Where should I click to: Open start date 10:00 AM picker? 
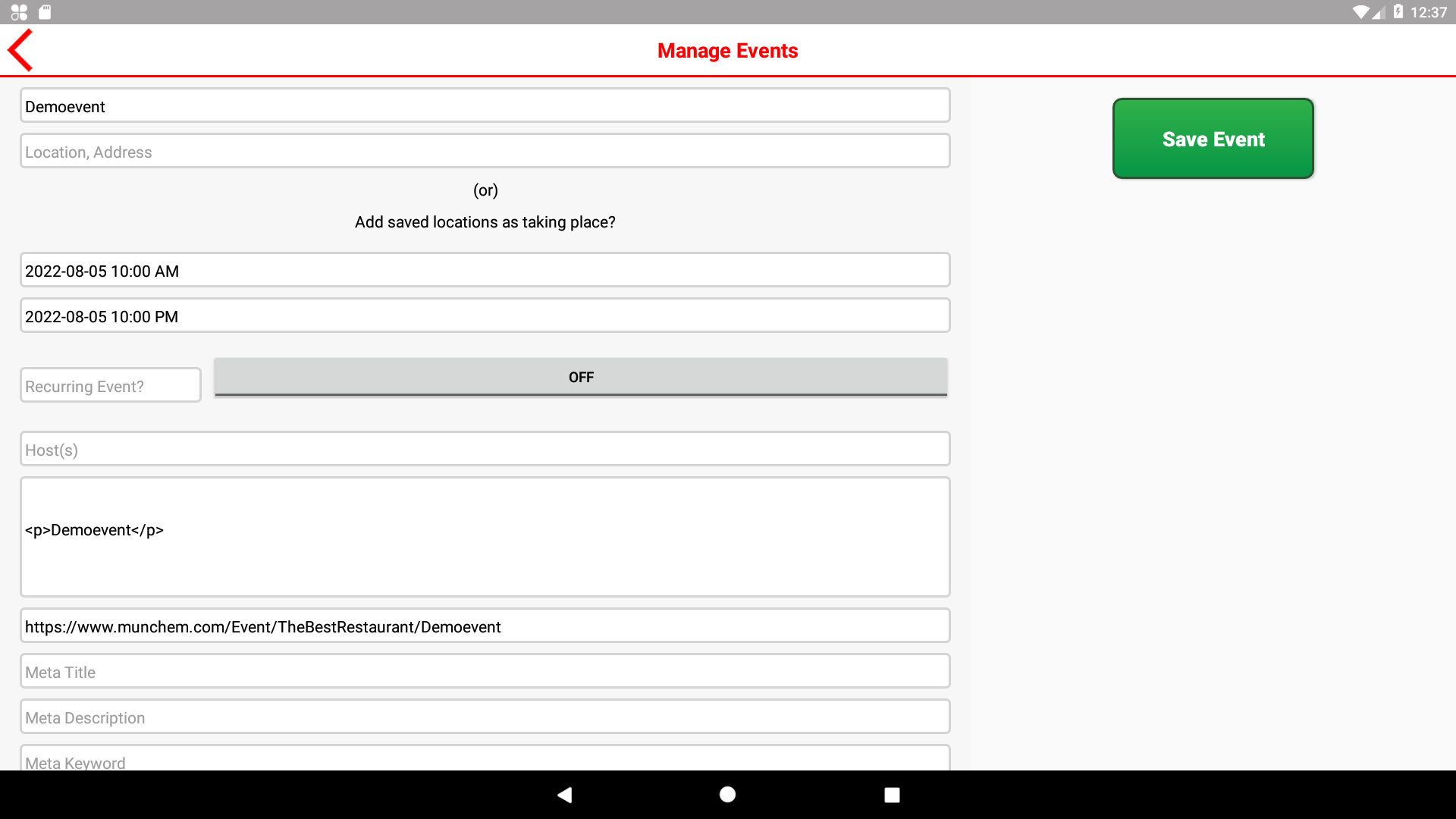pos(485,271)
